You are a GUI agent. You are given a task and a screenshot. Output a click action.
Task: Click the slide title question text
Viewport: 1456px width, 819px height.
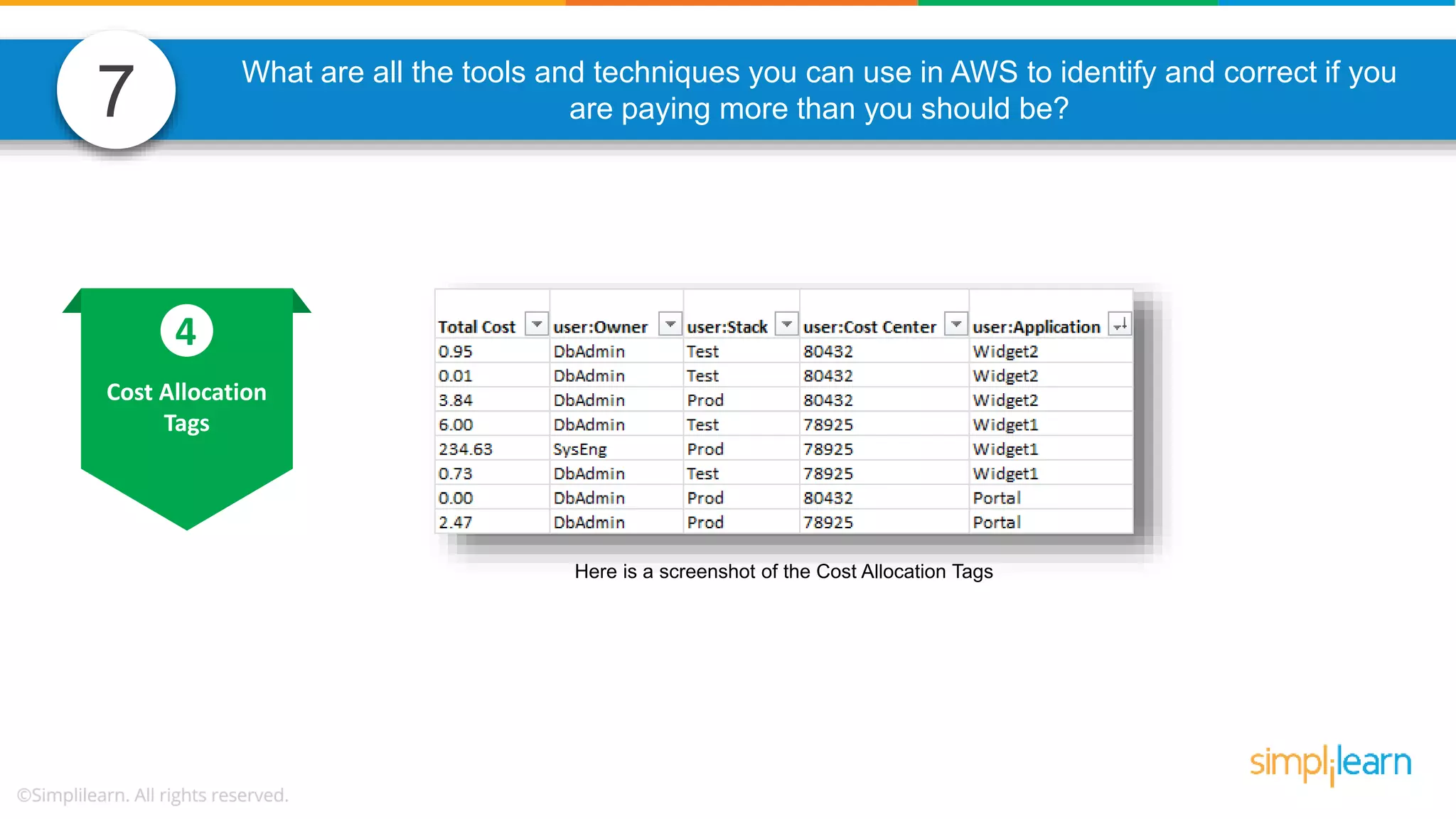coord(819,90)
